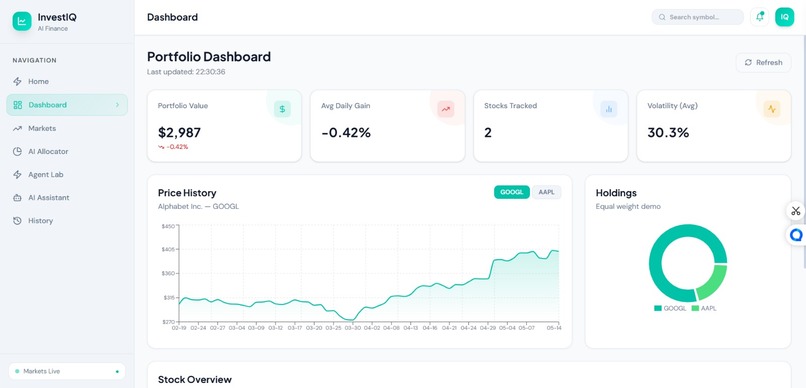Click the Stock Overview heading
This screenshot has height=388, width=806.
click(x=195, y=380)
